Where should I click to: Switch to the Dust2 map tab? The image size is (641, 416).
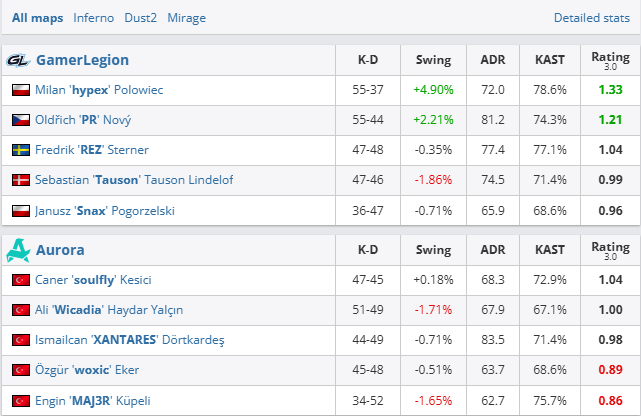tap(140, 18)
